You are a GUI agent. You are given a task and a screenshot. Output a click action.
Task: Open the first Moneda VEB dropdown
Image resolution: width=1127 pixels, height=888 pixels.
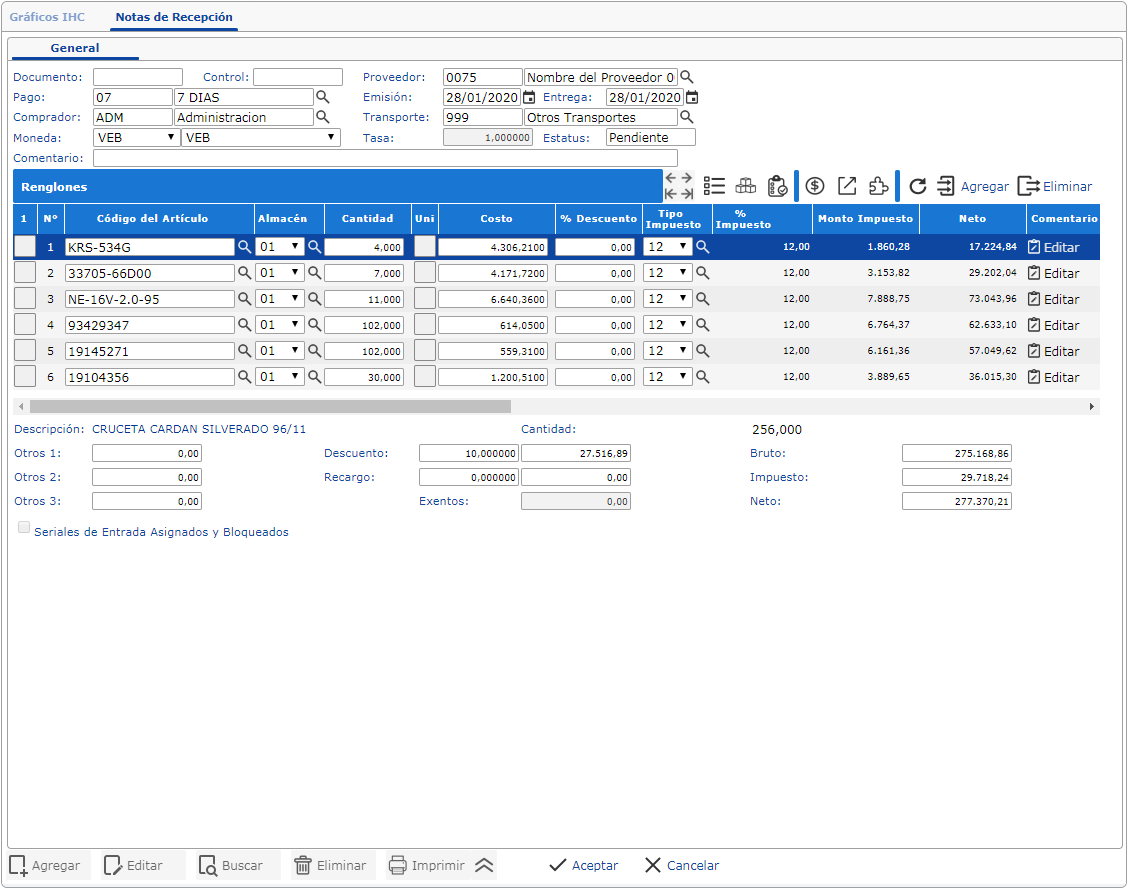136,138
